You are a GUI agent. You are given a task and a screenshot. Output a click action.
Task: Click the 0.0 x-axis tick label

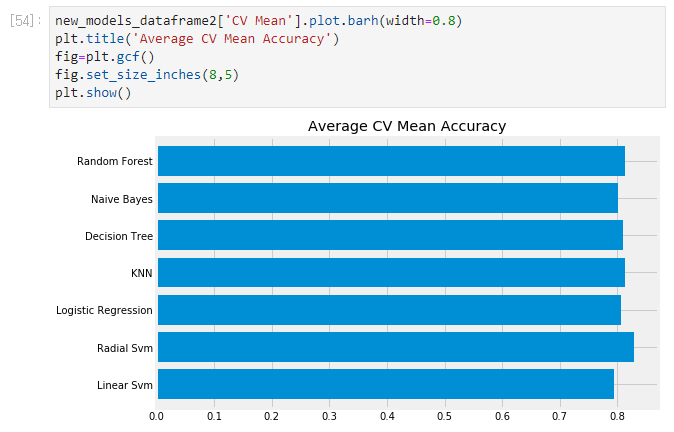coord(156,417)
